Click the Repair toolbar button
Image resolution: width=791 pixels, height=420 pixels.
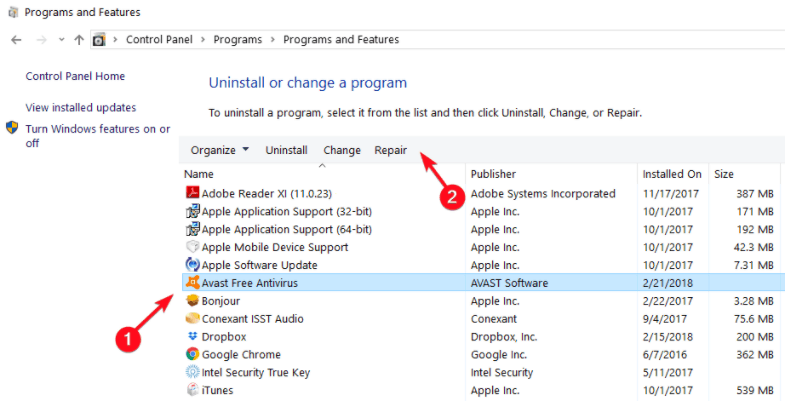(390, 150)
